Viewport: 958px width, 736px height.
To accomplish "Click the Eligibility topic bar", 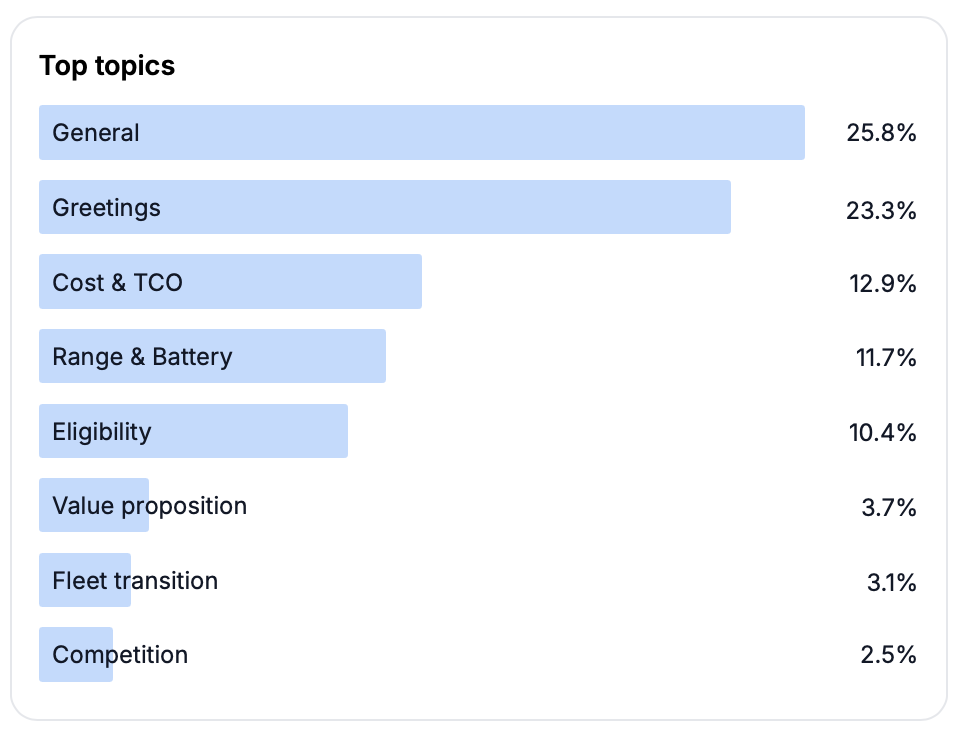I will [193, 431].
